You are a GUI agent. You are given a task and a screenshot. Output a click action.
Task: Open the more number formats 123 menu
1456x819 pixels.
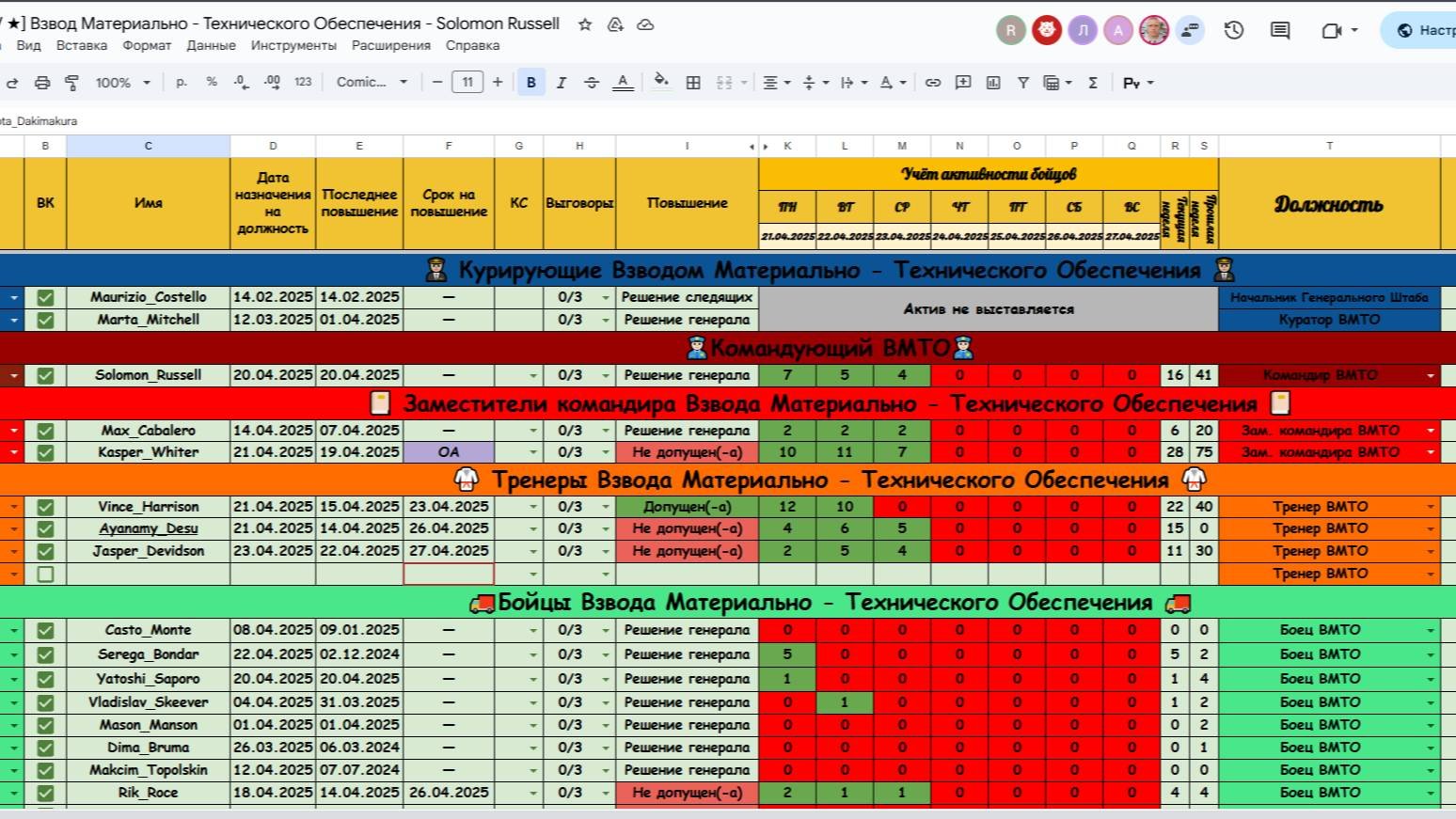pos(303,83)
